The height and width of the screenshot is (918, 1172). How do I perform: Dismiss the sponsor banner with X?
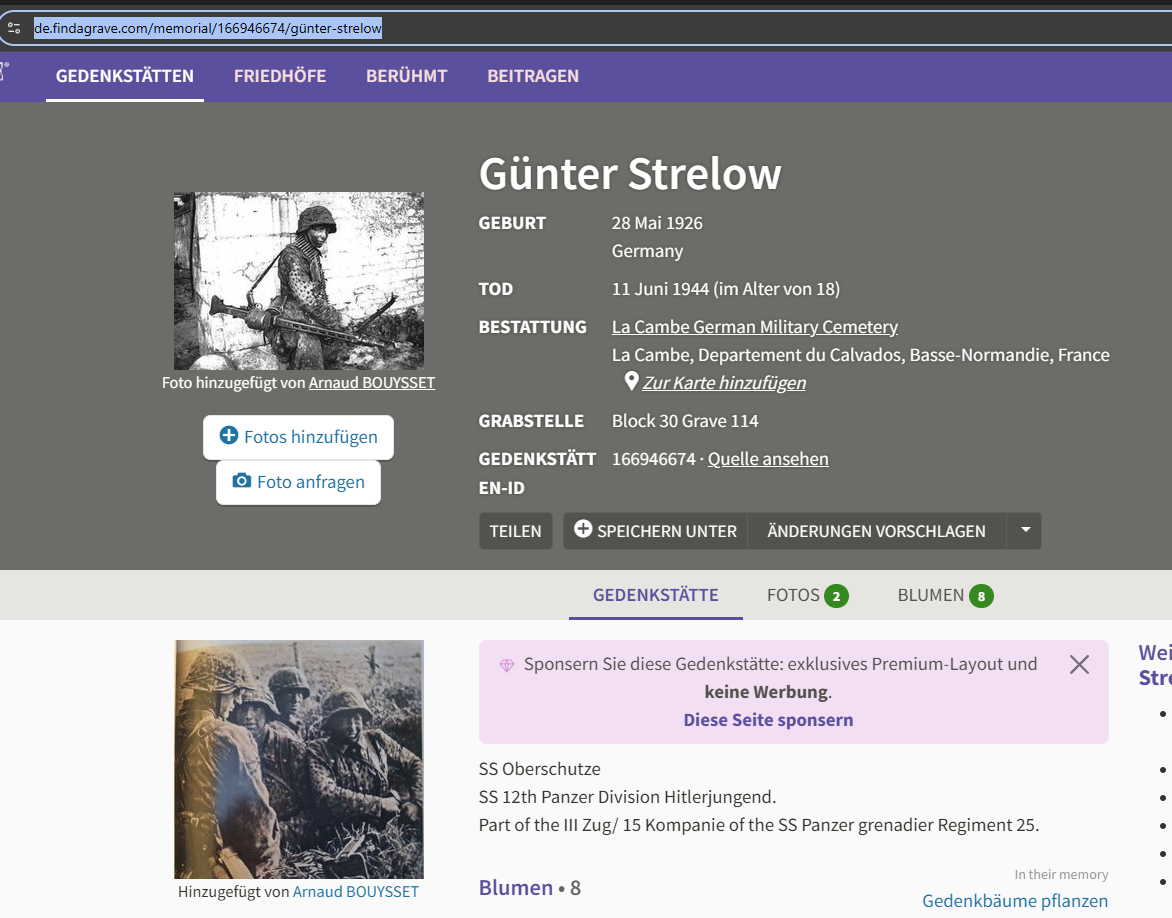pos(1079,665)
